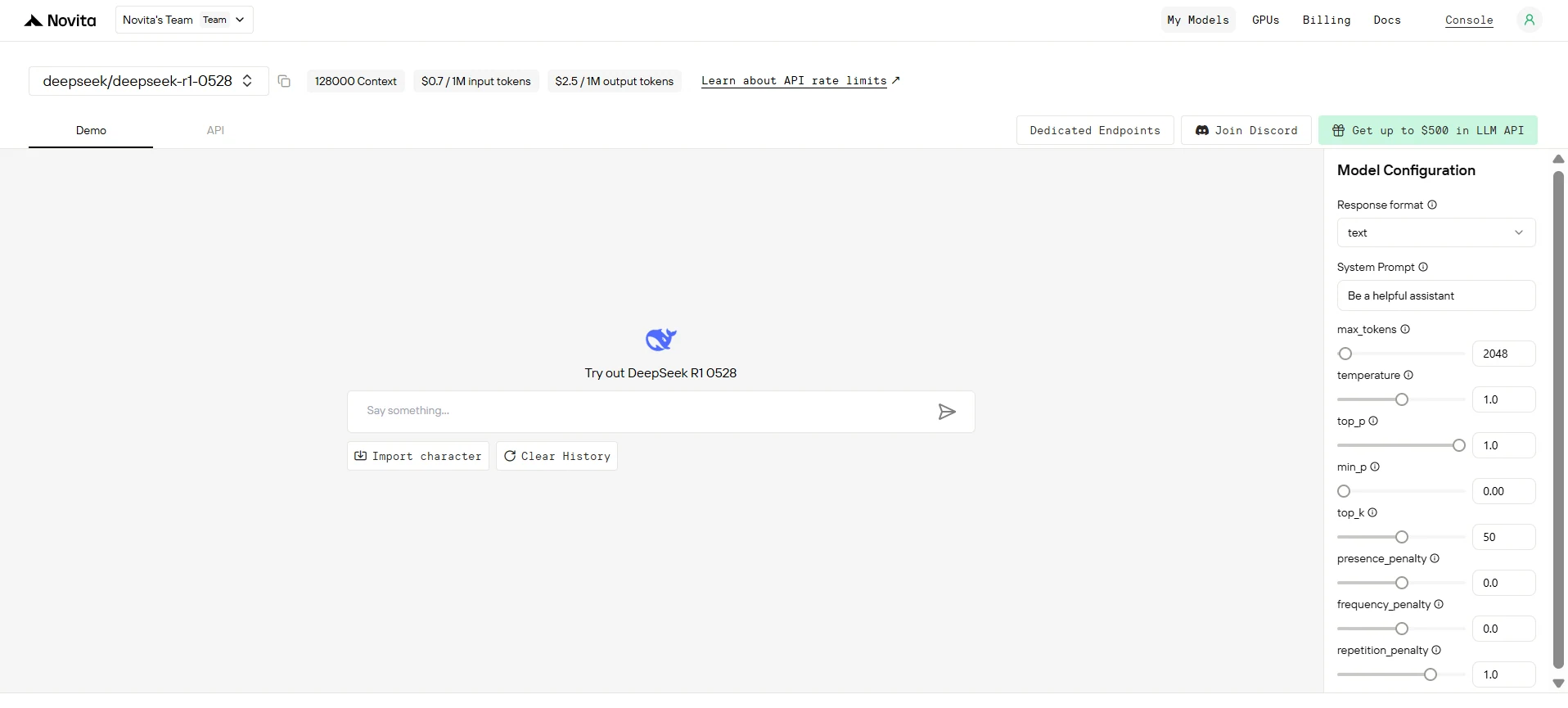Viewport: 1568px width, 708px height.
Task: Open the Novita's Team switcher dropdown
Action: point(184,20)
